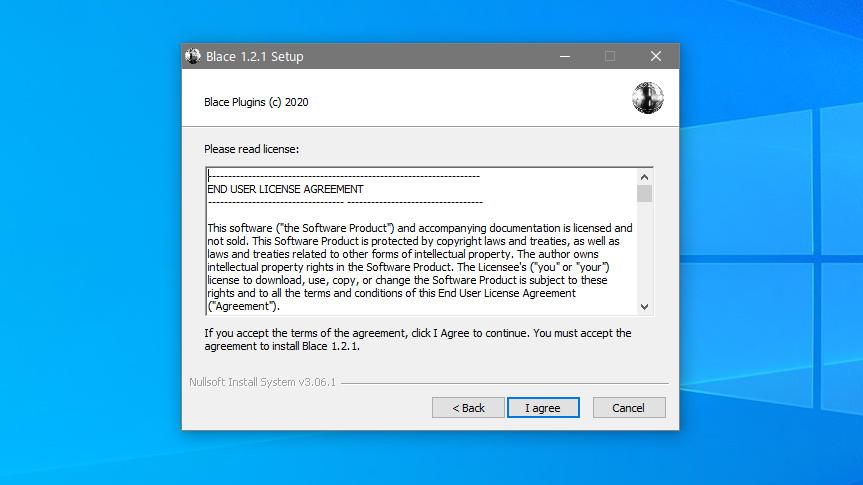
Task: Click the 'Blace Plugins (c) 2020' text
Action: coord(256,102)
